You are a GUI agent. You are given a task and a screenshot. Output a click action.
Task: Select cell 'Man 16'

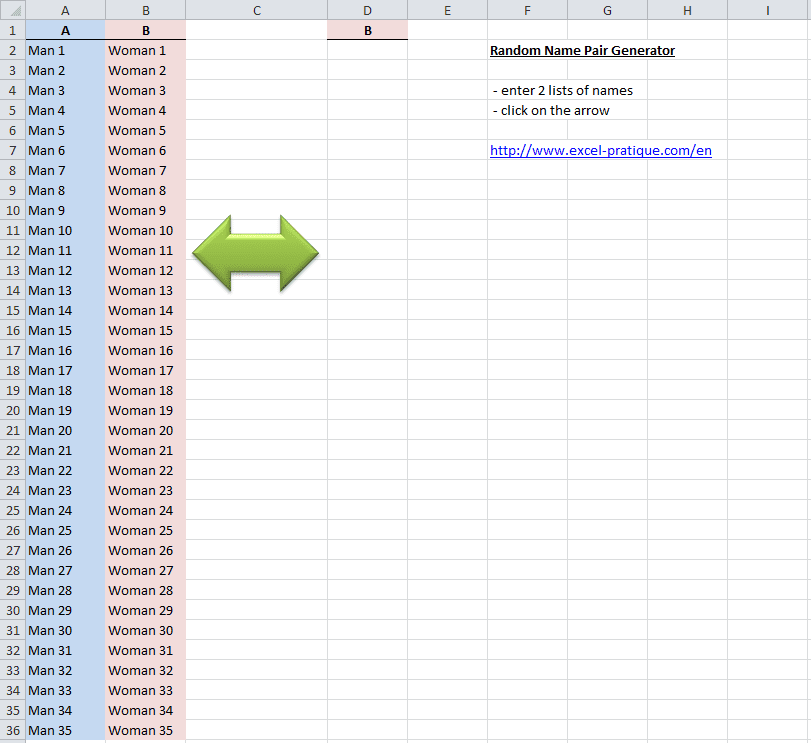65,351
